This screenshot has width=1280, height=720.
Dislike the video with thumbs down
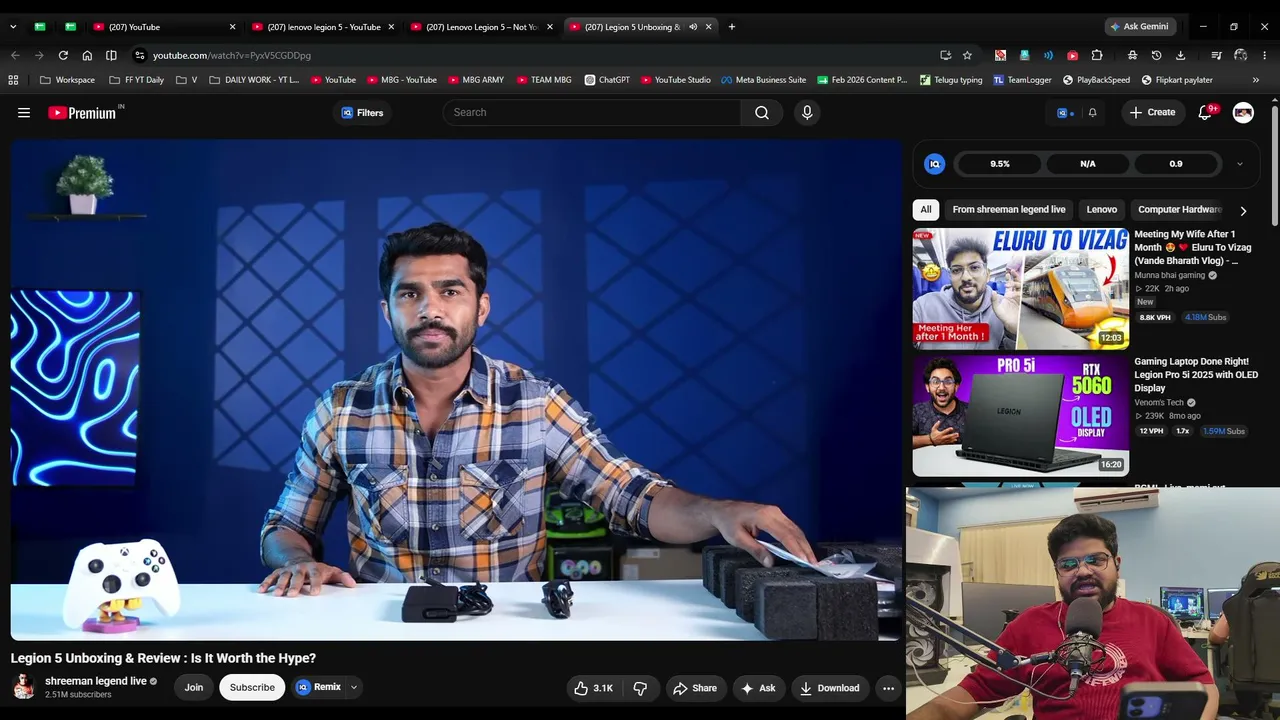[640, 688]
